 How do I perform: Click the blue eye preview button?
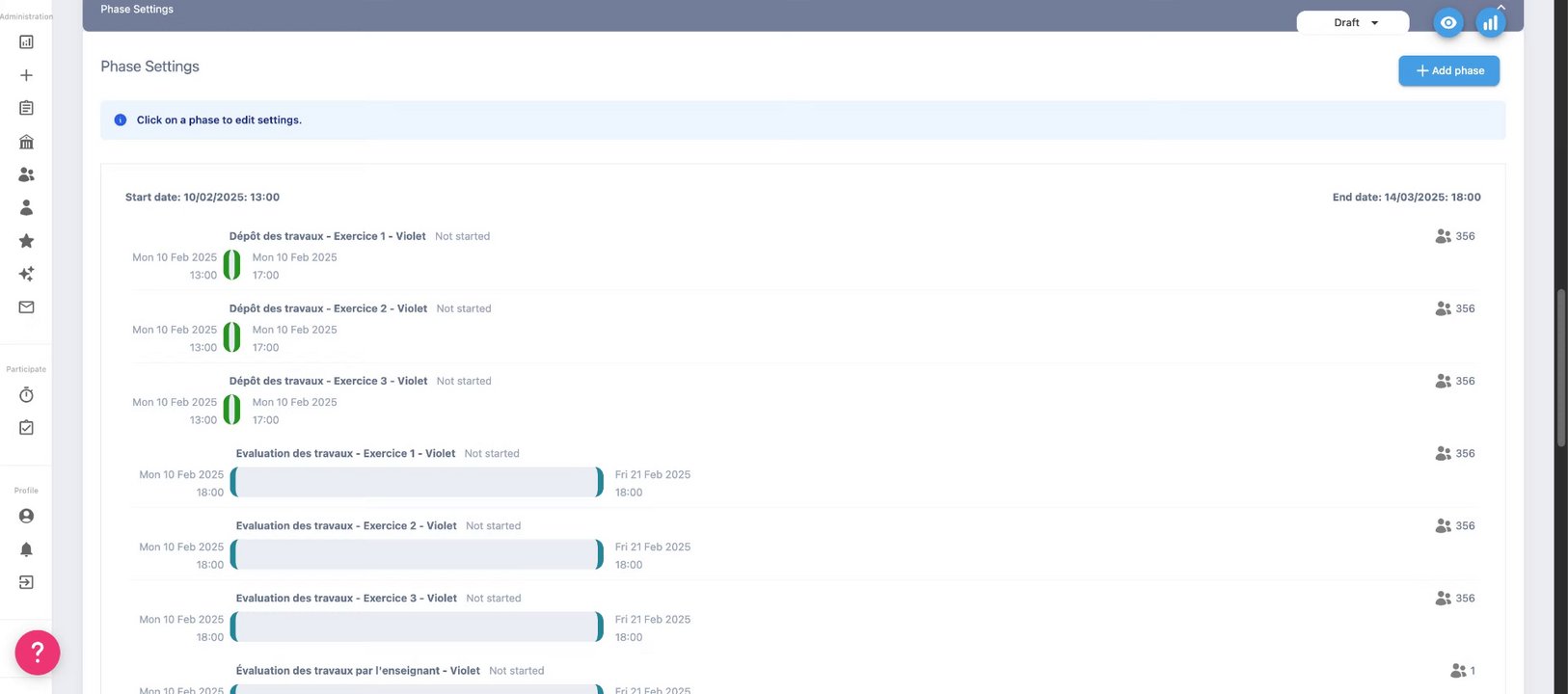coord(1447,22)
